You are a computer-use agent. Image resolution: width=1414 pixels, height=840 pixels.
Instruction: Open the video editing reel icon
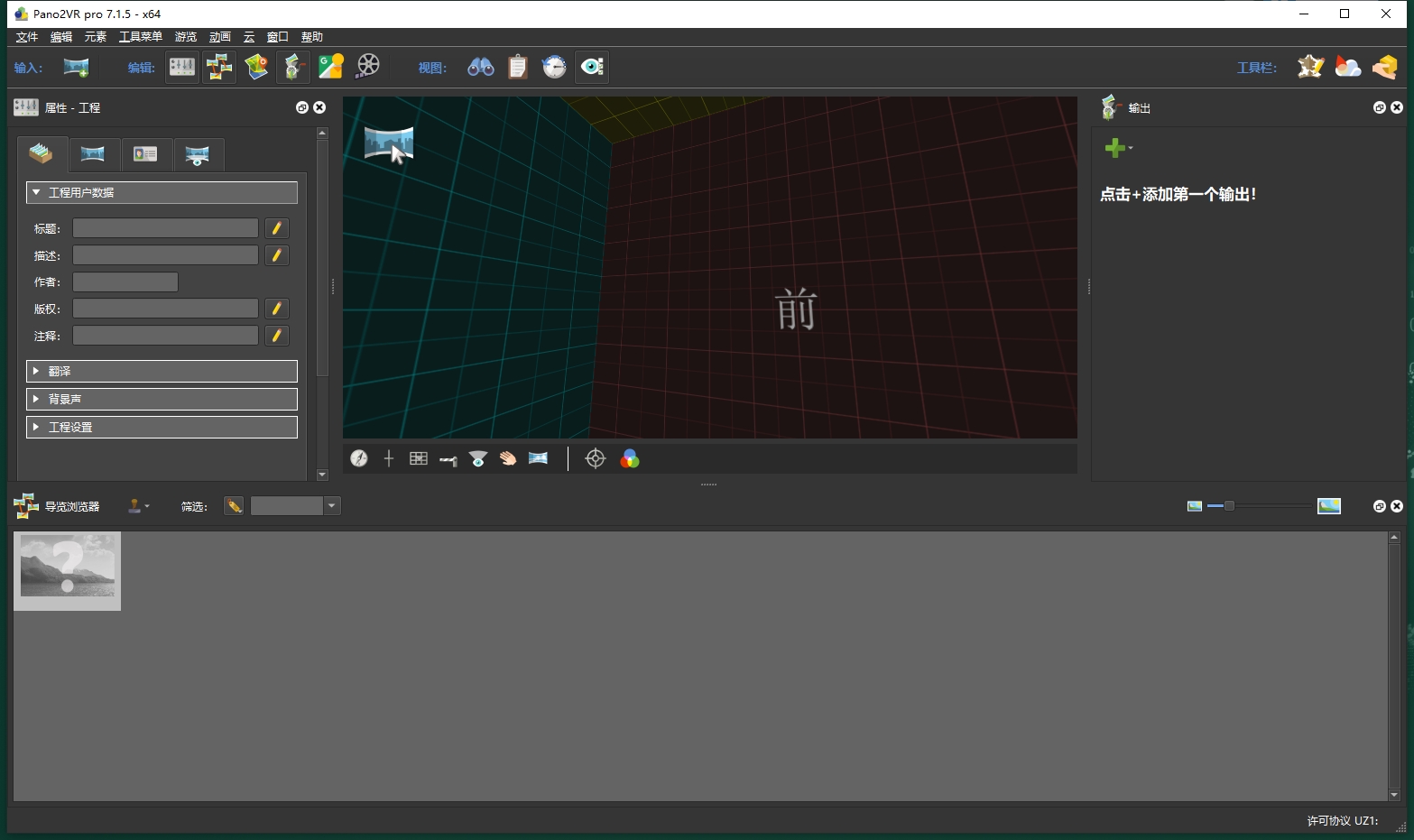(367, 66)
